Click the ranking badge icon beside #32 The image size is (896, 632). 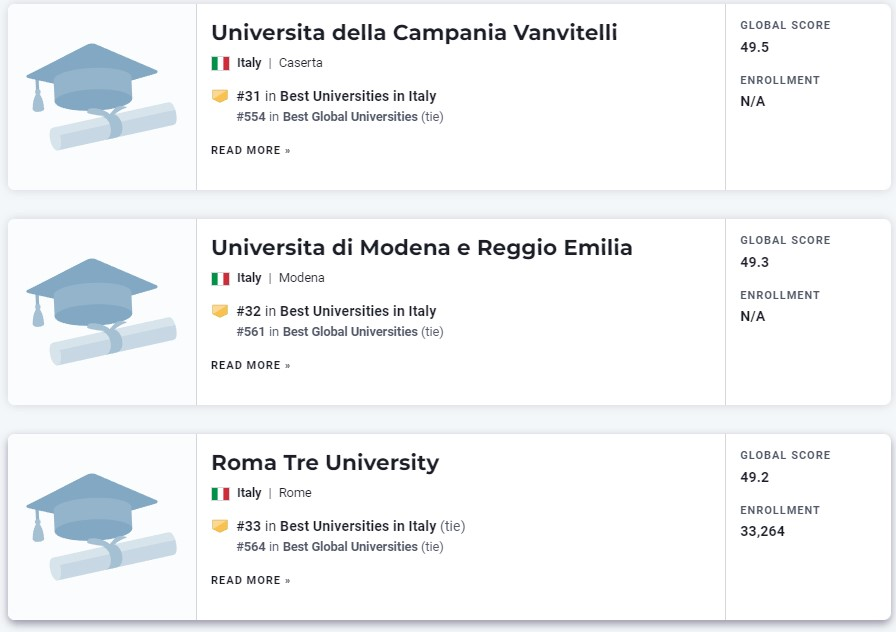click(220, 310)
